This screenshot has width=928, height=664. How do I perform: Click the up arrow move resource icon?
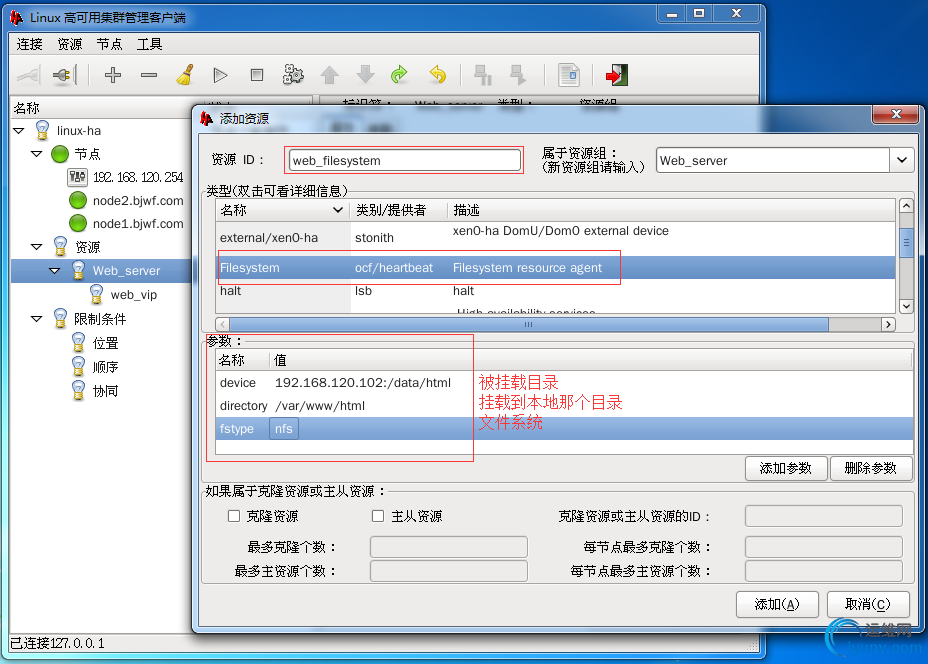(x=330, y=75)
